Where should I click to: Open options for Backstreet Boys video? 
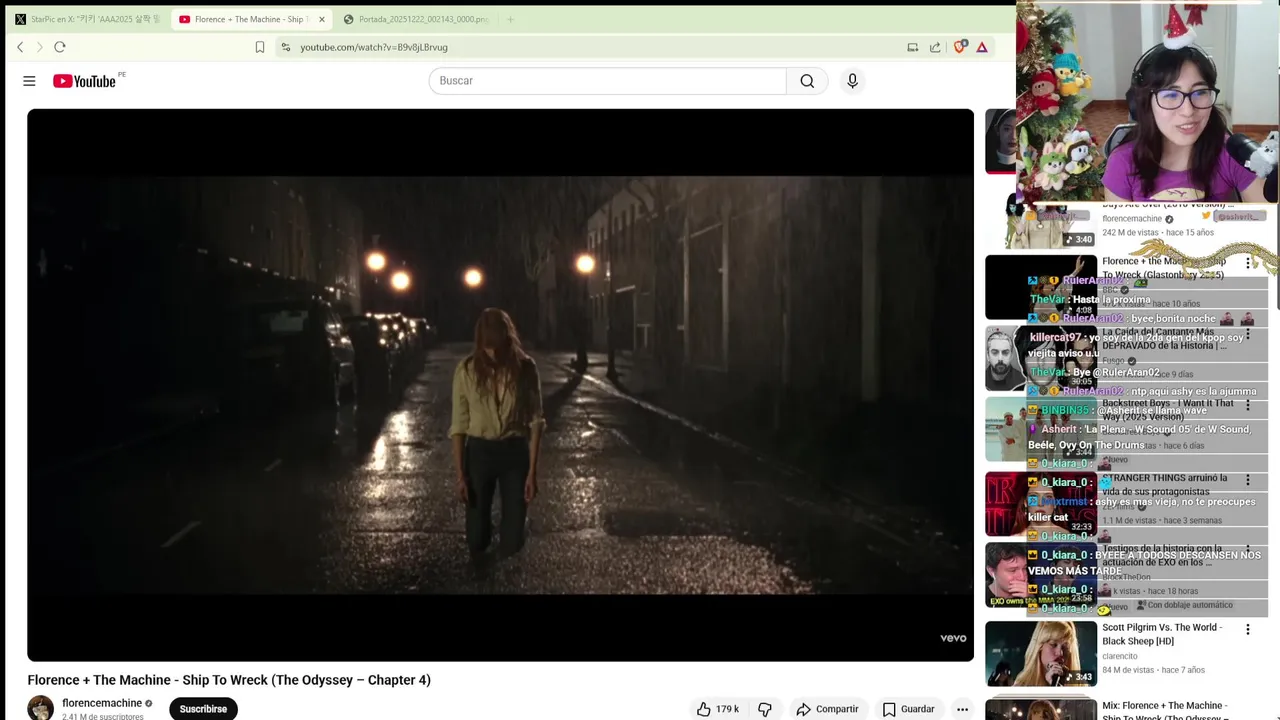click(1248, 405)
